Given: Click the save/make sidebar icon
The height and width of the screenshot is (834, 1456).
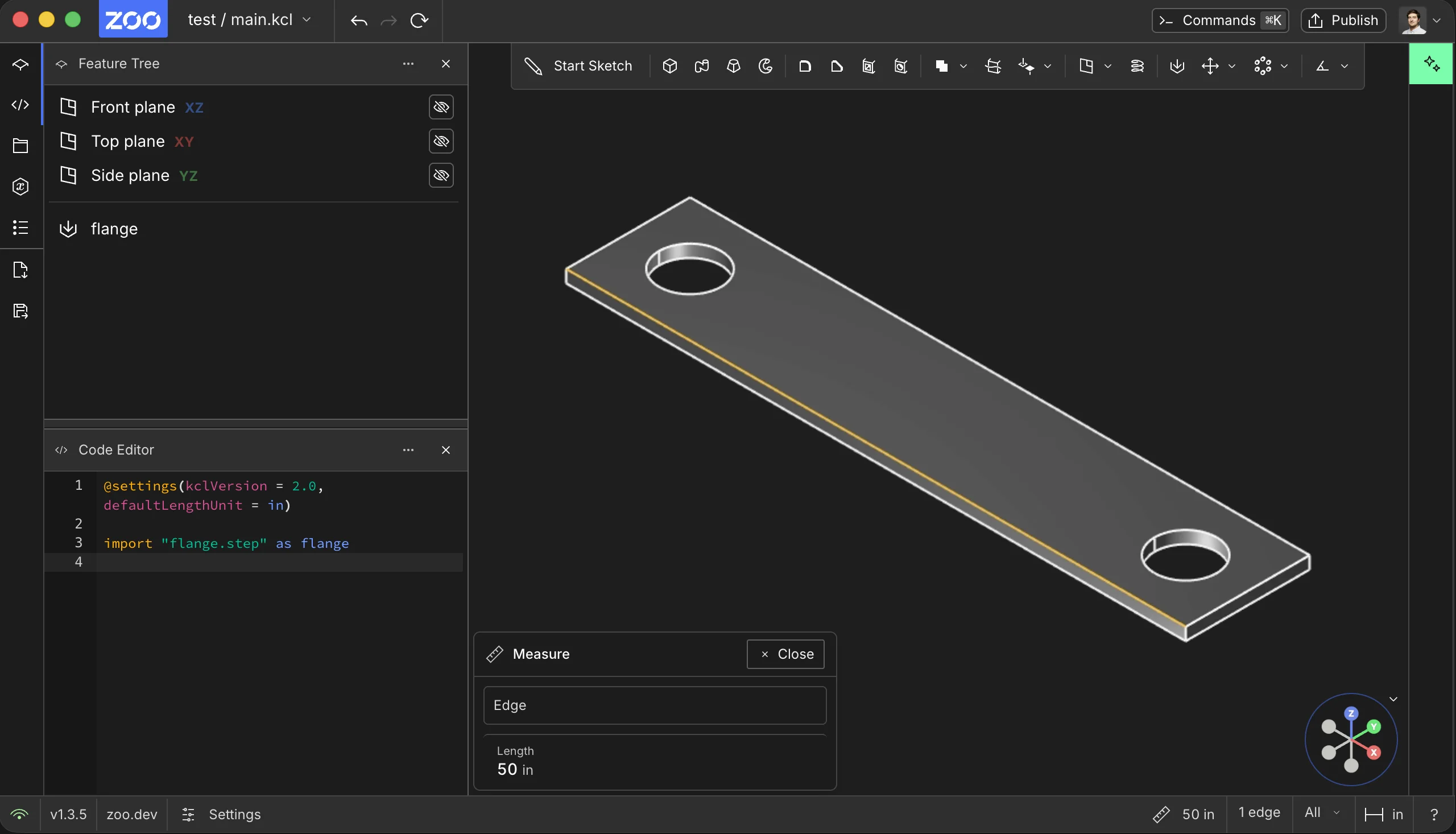Looking at the screenshot, I should [x=20, y=311].
